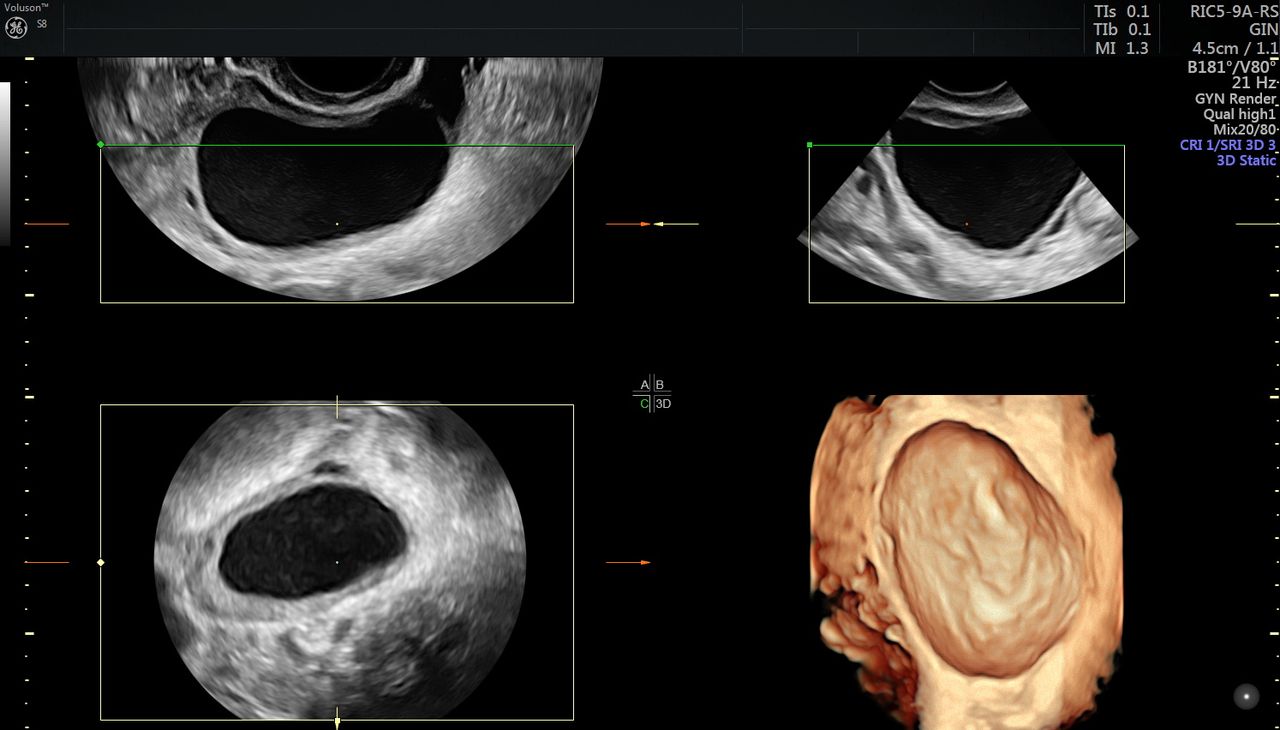Activate the green C quadrant label

coord(644,404)
